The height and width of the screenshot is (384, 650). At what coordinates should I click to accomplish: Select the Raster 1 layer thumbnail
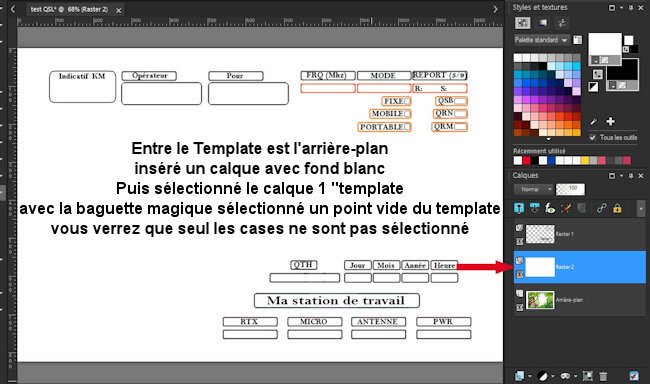click(x=540, y=234)
